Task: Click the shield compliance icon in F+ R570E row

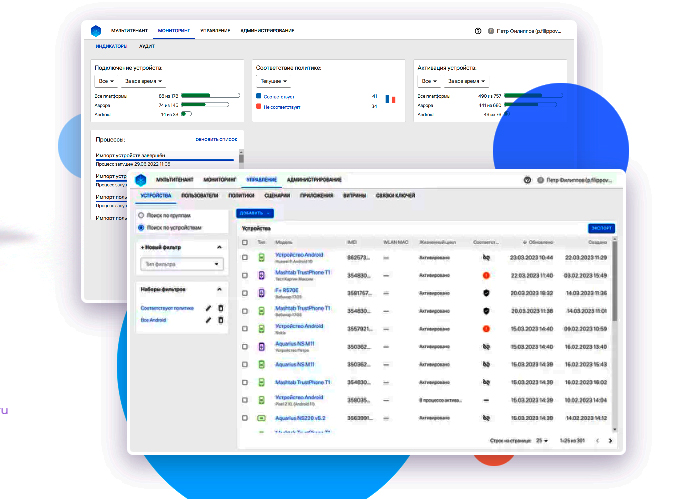Action: (x=485, y=293)
